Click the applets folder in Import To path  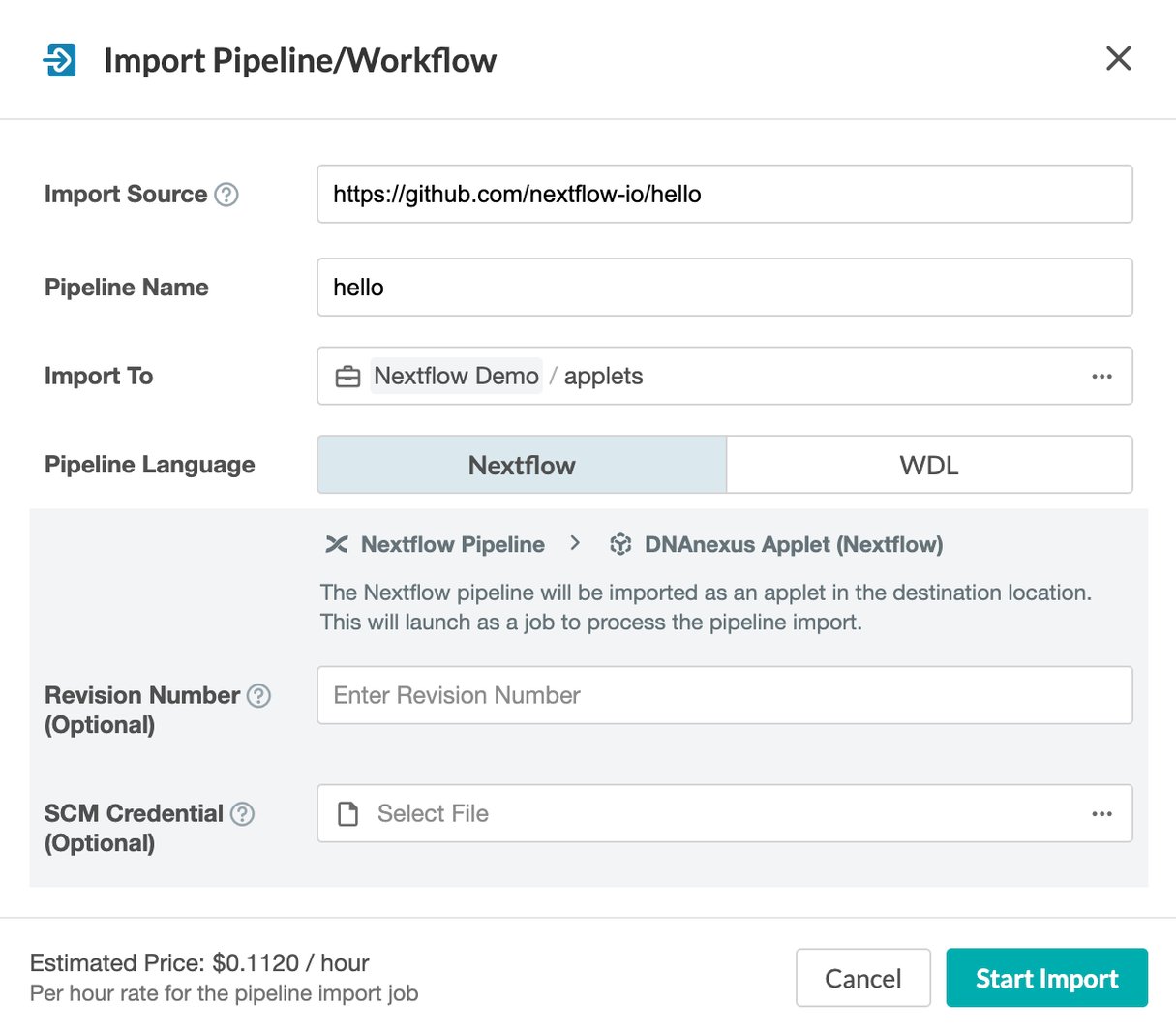(603, 376)
